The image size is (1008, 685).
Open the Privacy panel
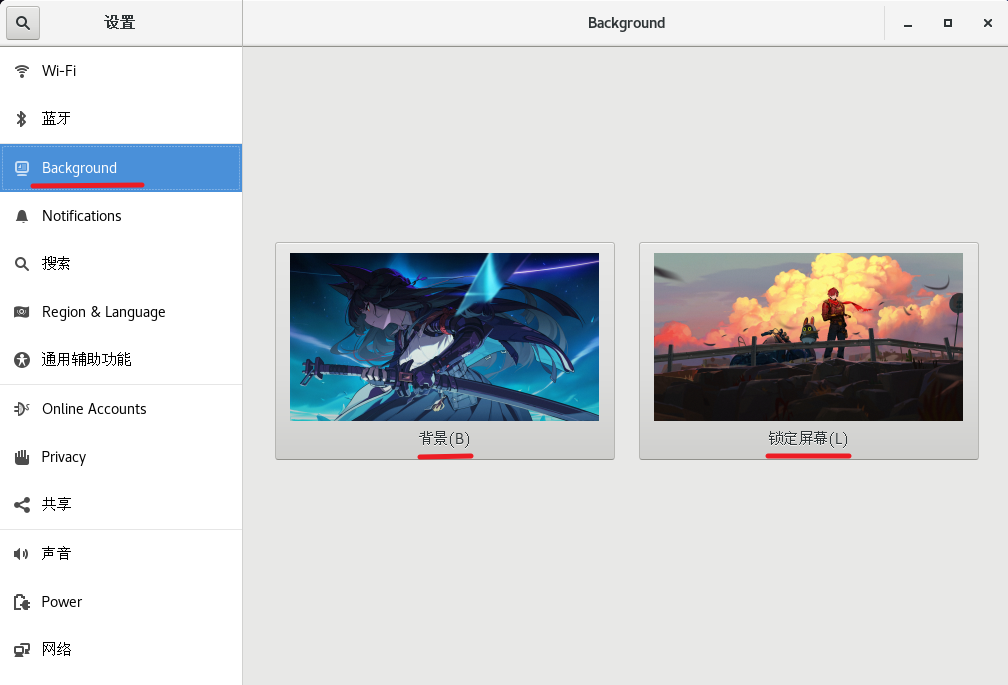point(121,457)
